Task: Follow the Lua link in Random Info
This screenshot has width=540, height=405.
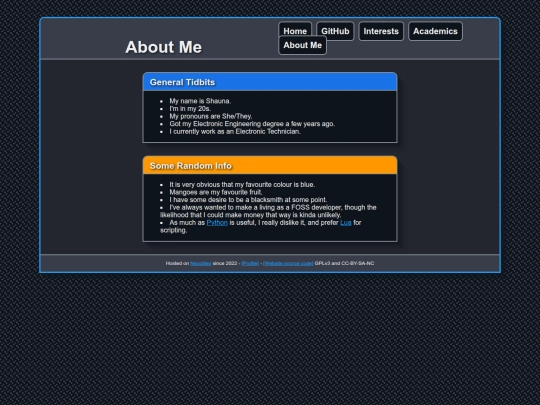Action: point(345,223)
